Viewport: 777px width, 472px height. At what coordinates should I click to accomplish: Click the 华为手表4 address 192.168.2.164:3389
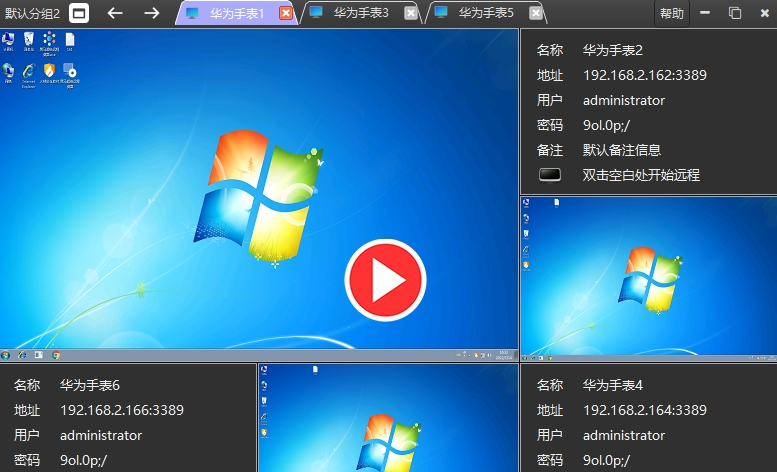(x=645, y=410)
